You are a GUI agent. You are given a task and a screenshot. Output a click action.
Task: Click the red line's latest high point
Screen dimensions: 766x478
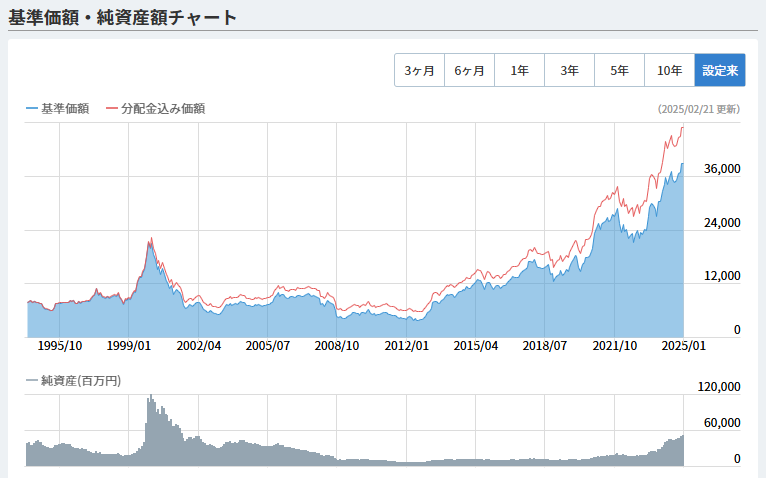[682, 128]
